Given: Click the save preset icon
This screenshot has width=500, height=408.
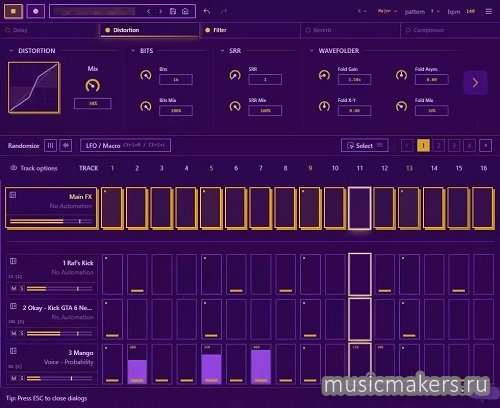Looking at the screenshot, I should 173,11.
